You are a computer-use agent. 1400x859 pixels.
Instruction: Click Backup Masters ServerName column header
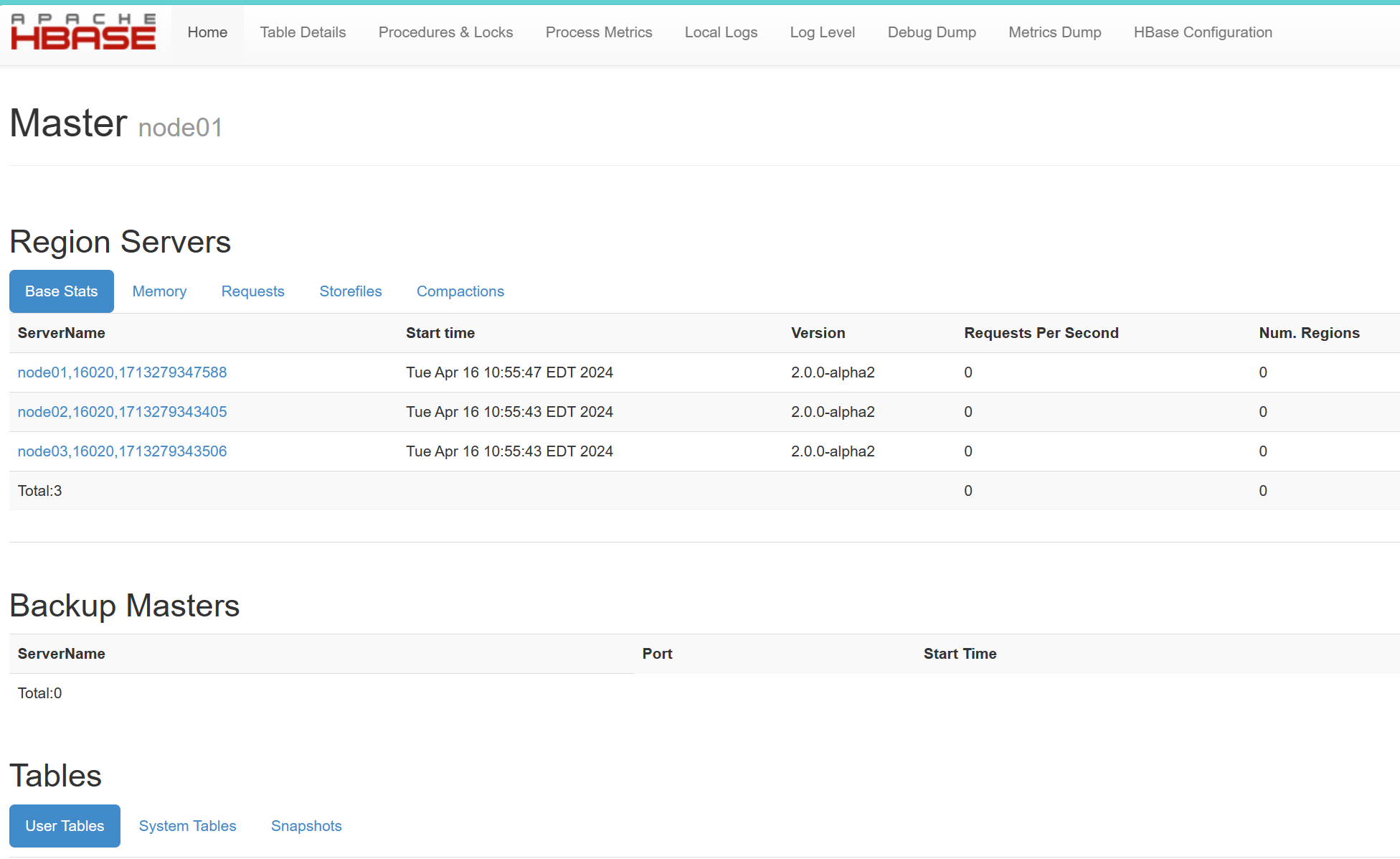click(x=62, y=654)
